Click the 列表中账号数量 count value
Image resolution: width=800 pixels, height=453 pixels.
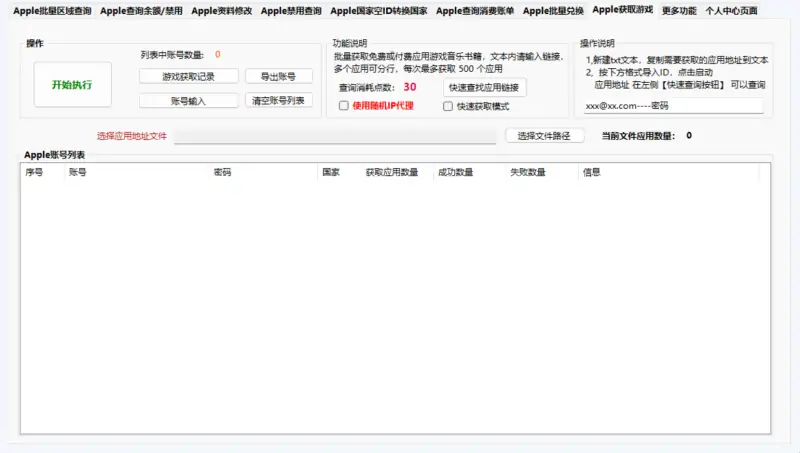pyautogui.click(x=218, y=55)
